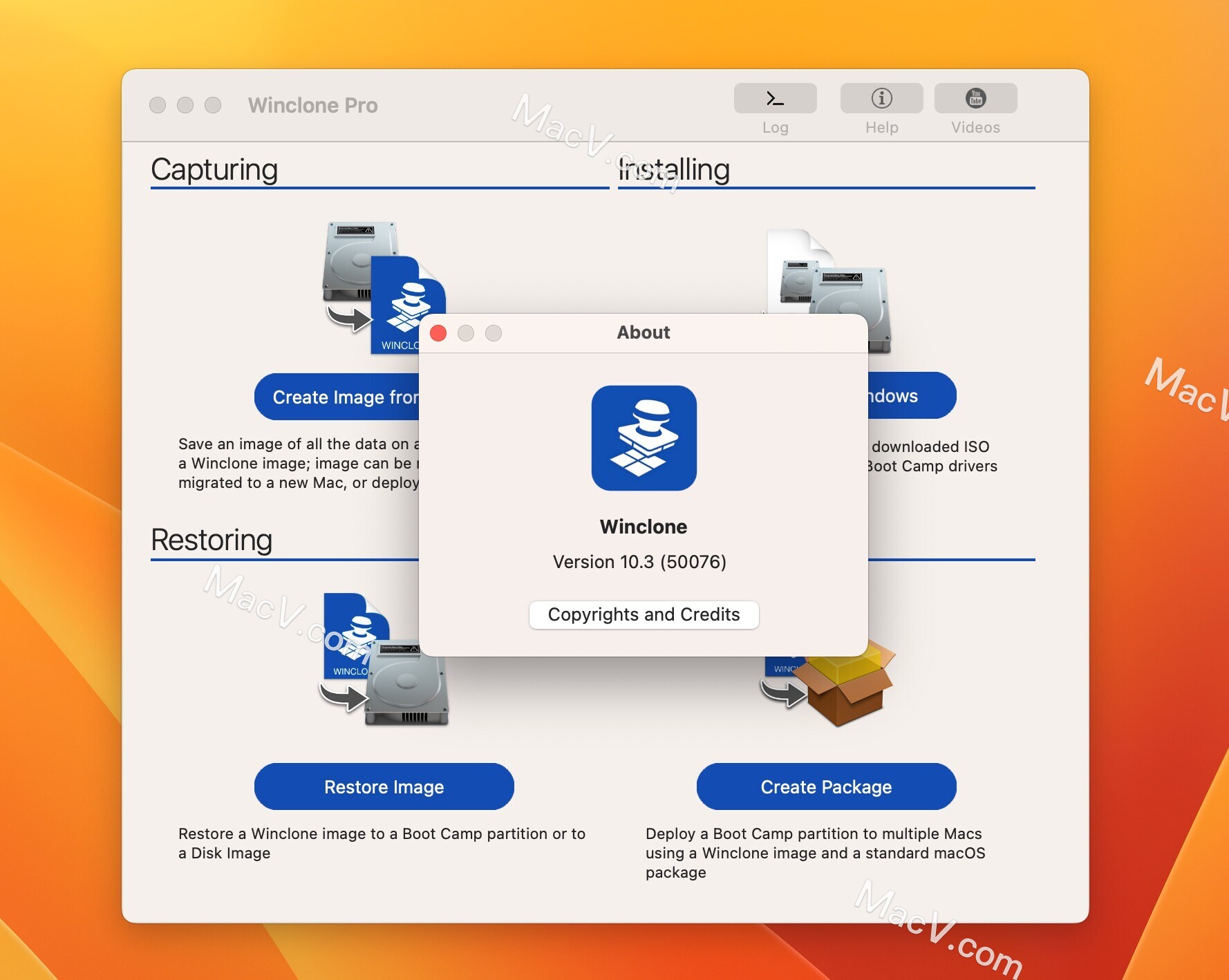1229x980 pixels.
Task: Open the Log terminal icon
Action: point(775,98)
